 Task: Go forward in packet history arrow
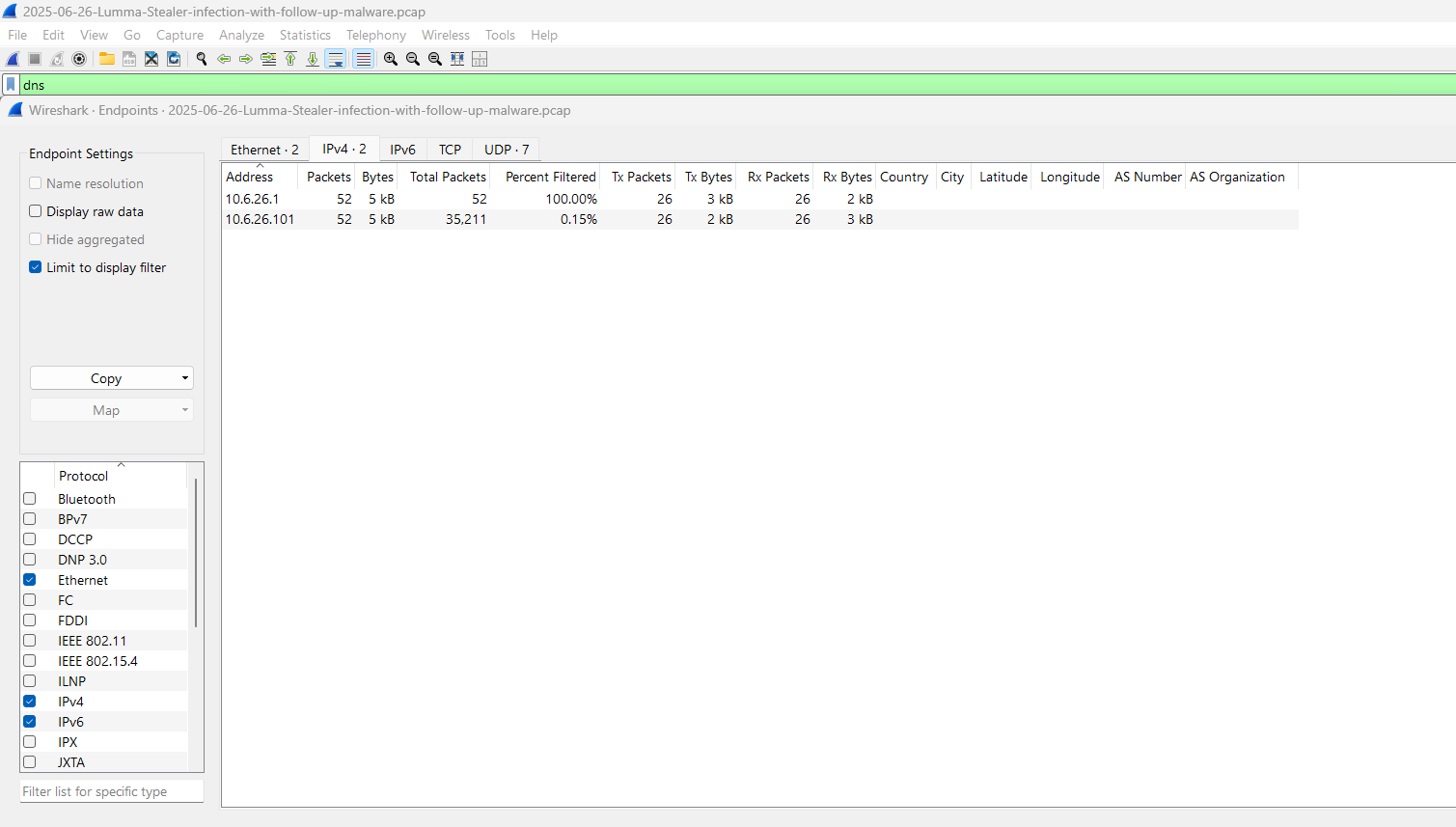[246, 59]
